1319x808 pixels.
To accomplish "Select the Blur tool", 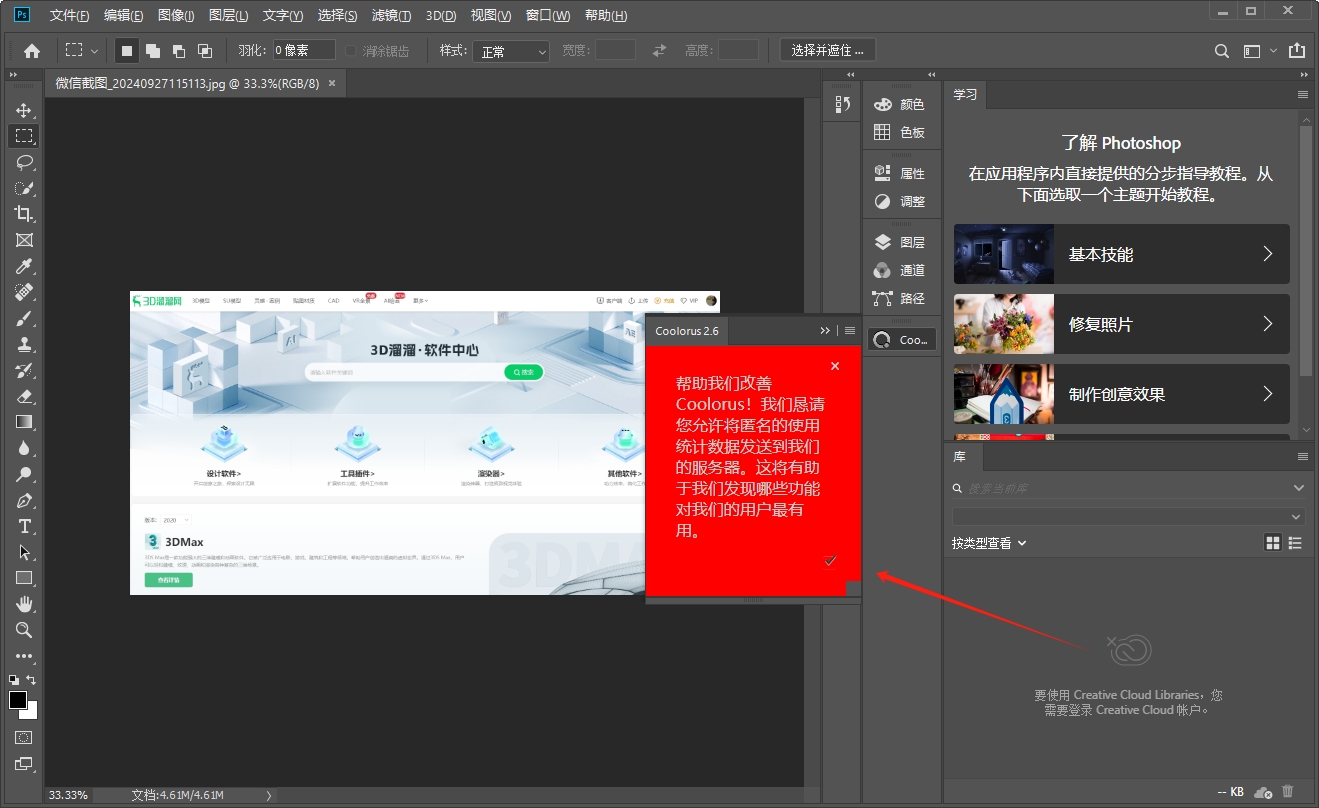I will coord(24,448).
